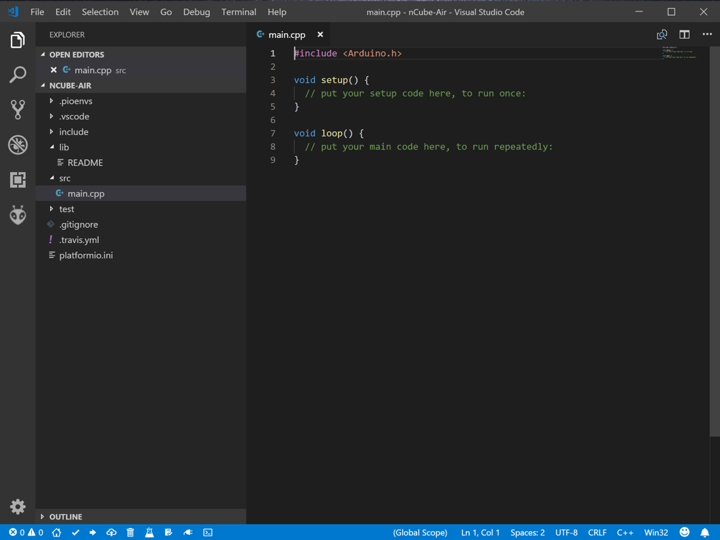Collapse the NCUBE-AIR folder section
Image resolution: width=720 pixels, height=540 pixels.
[43, 85]
